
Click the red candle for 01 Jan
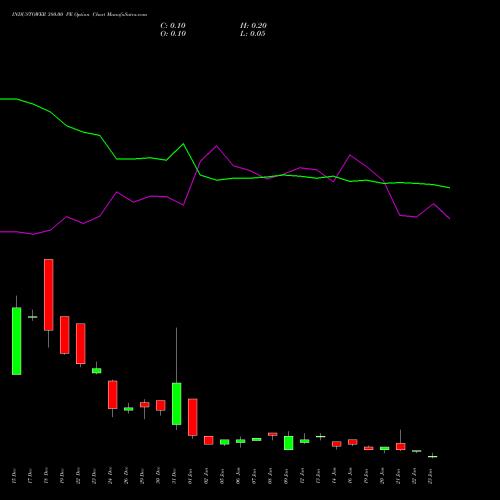click(193, 417)
